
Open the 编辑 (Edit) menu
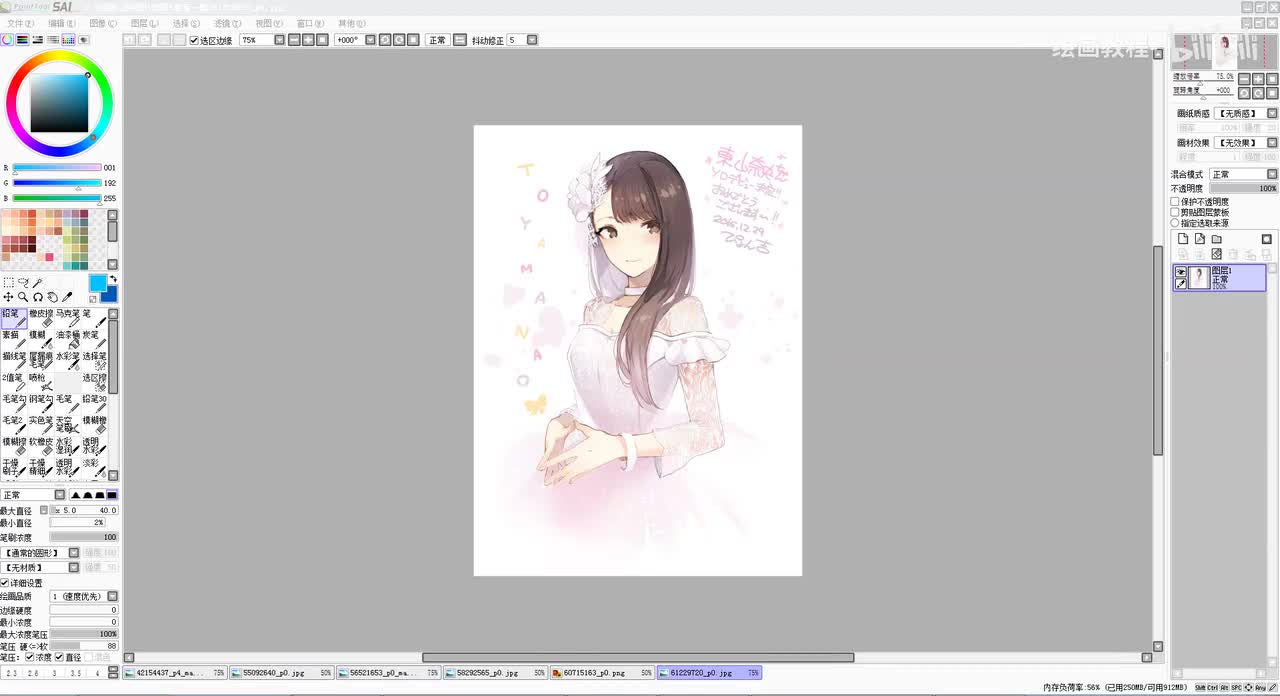[x=62, y=23]
